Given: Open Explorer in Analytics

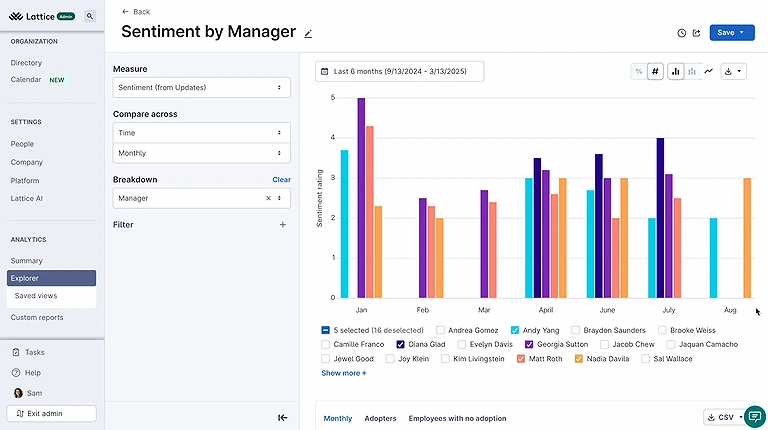Looking at the screenshot, I should [51, 278].
